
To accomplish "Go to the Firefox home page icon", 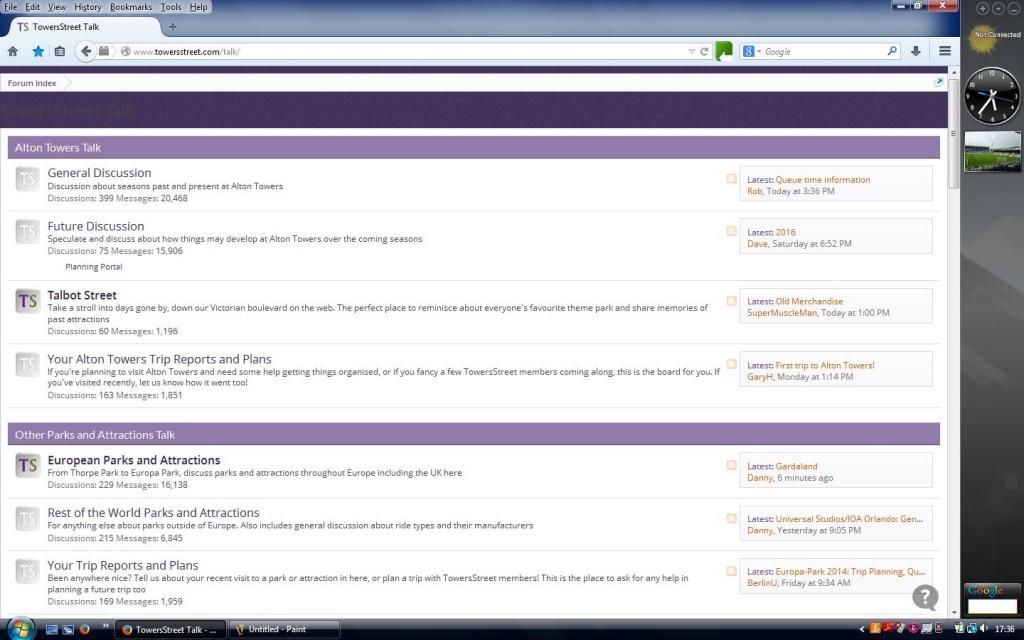I will (x=12, y=51).
